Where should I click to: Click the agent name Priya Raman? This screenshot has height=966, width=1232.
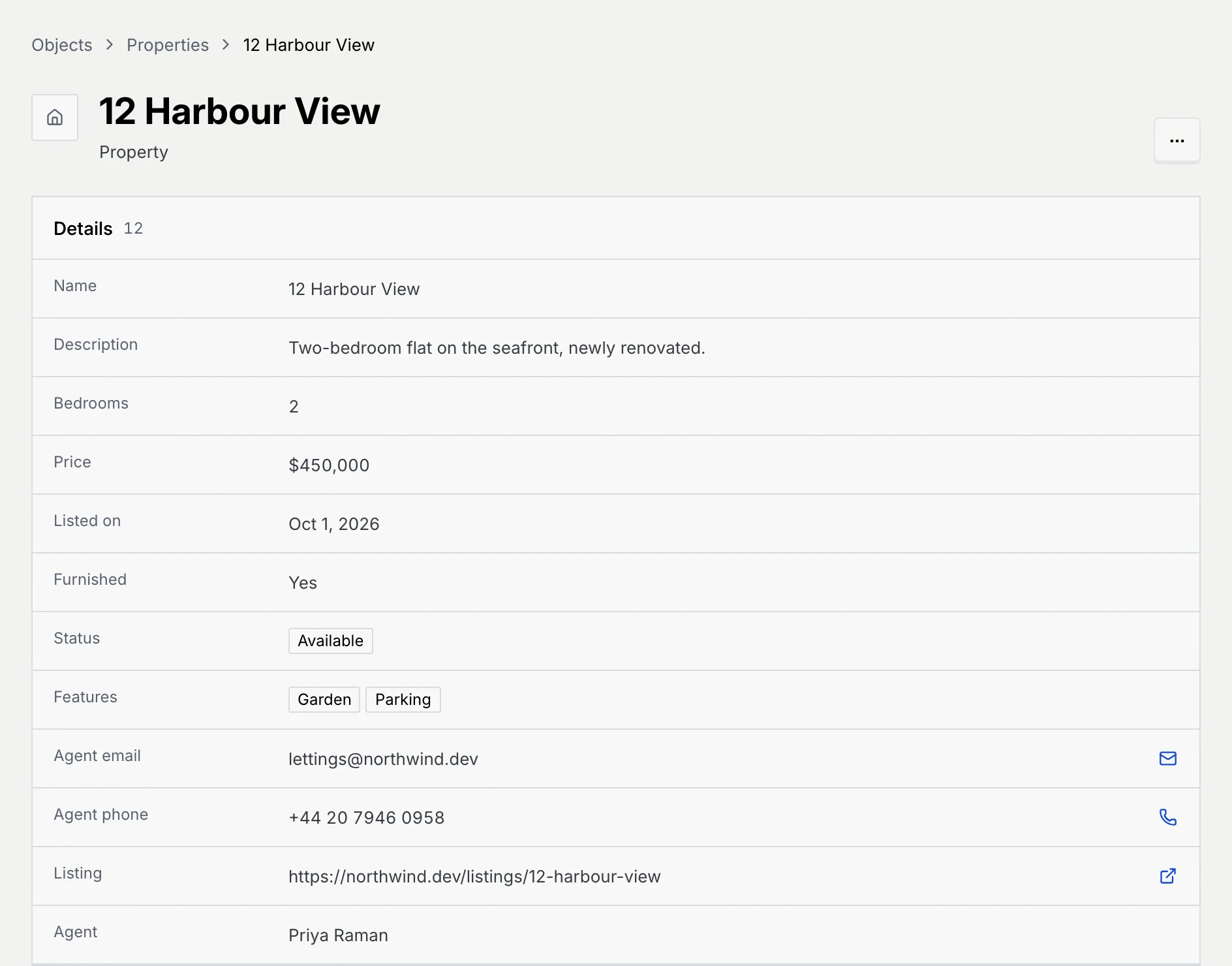[338, 935]
